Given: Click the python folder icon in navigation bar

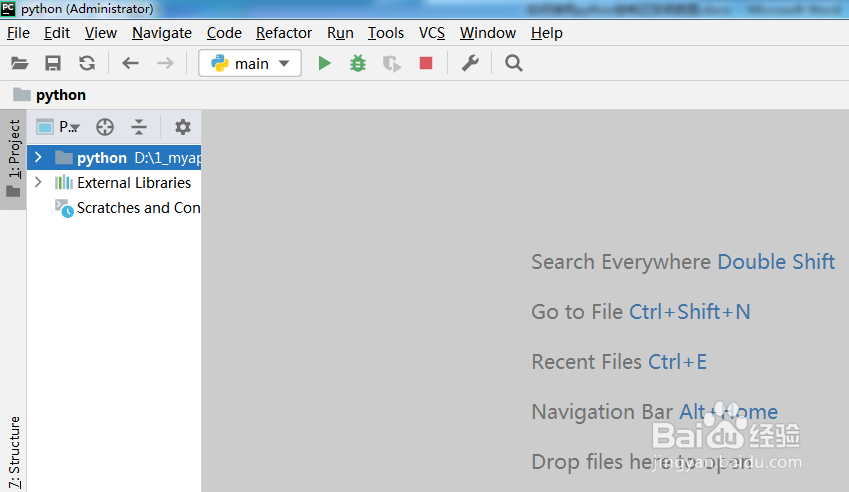Looking at the screenshot, I should point(22,95).
